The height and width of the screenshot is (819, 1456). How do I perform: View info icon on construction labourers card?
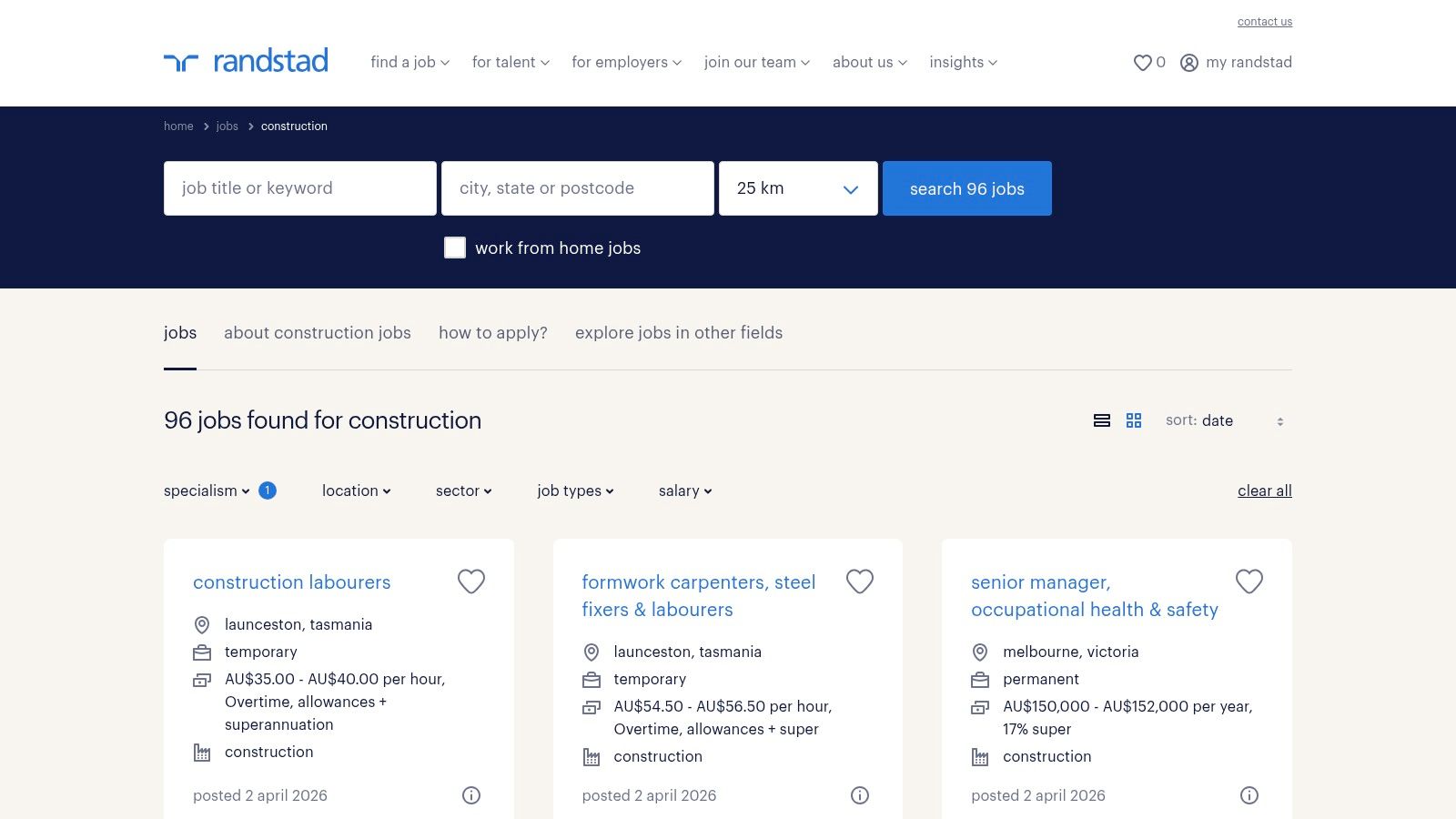(471, 795)
